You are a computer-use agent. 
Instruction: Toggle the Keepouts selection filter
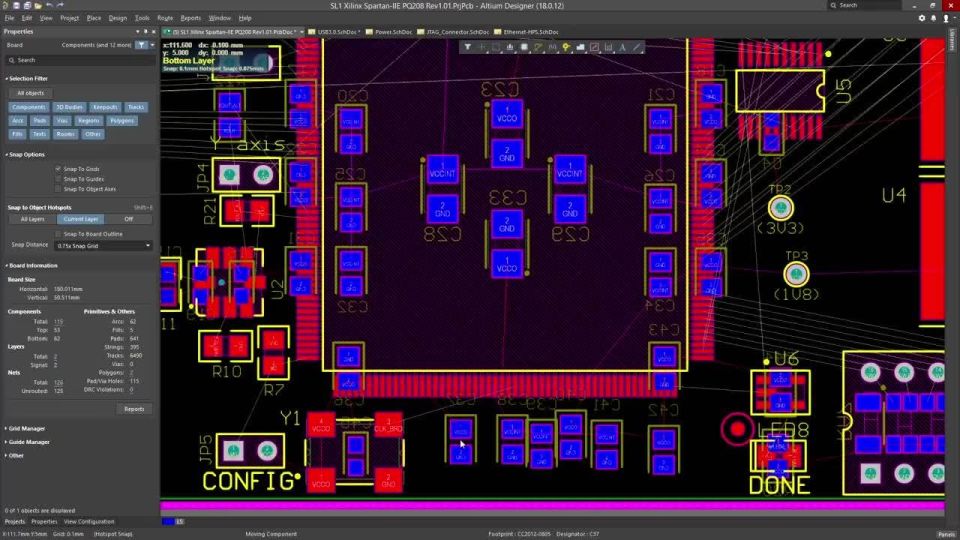[105, 107]
